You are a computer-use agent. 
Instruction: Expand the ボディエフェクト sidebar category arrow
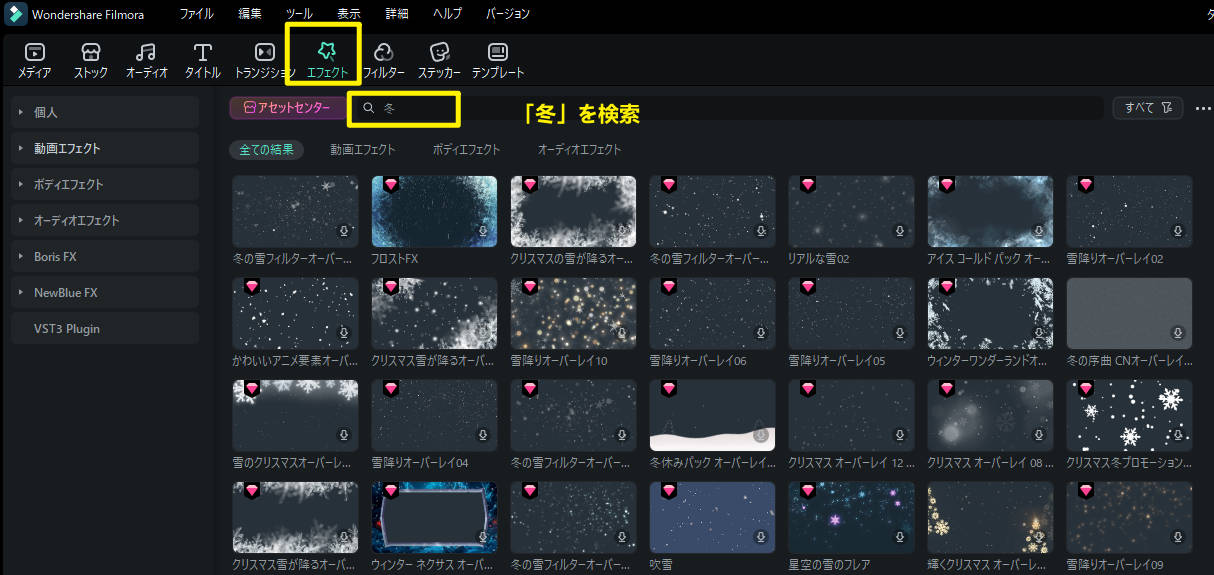(x=20, y=185)
